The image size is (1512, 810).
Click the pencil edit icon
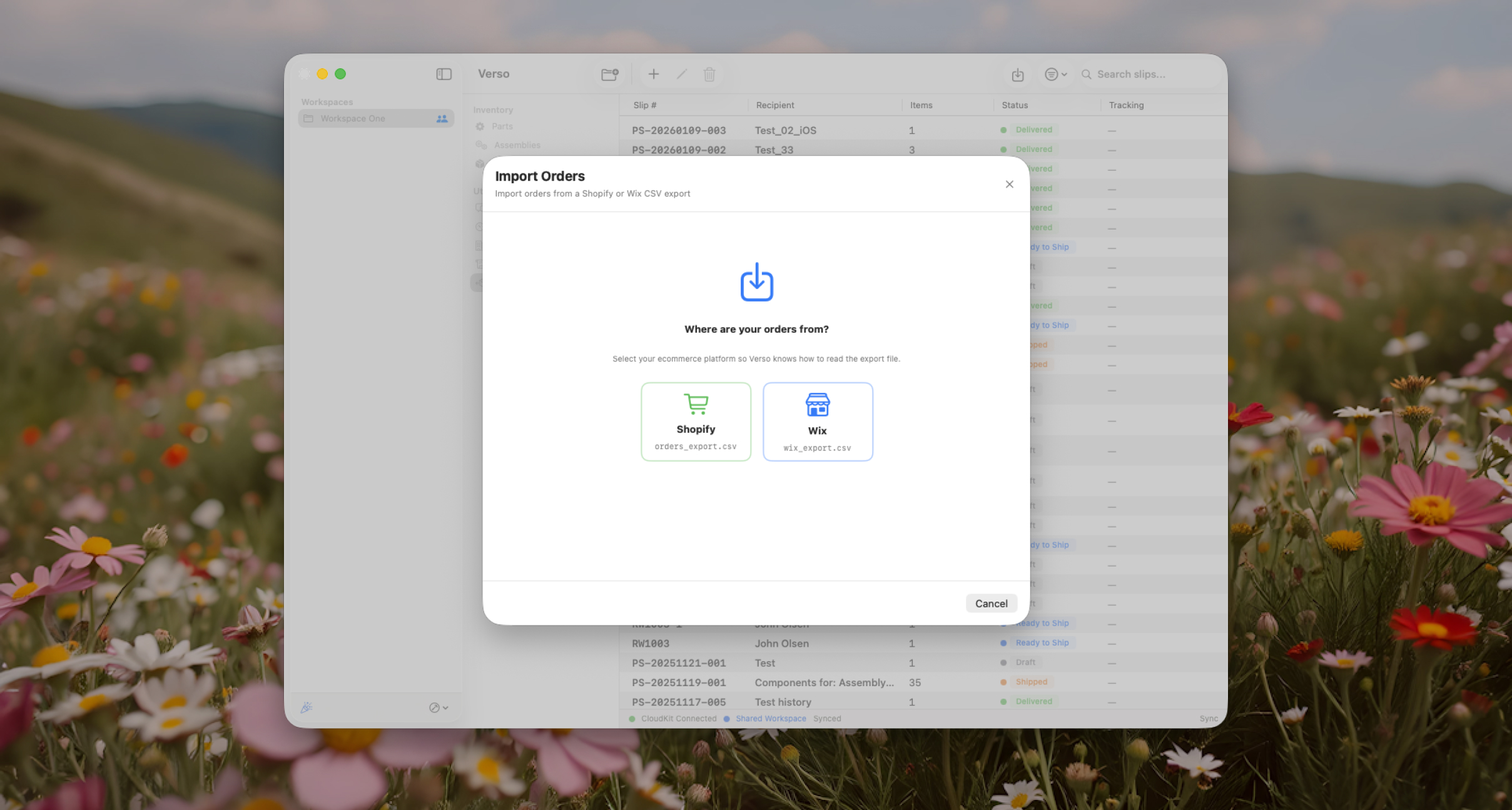[681, 74]
